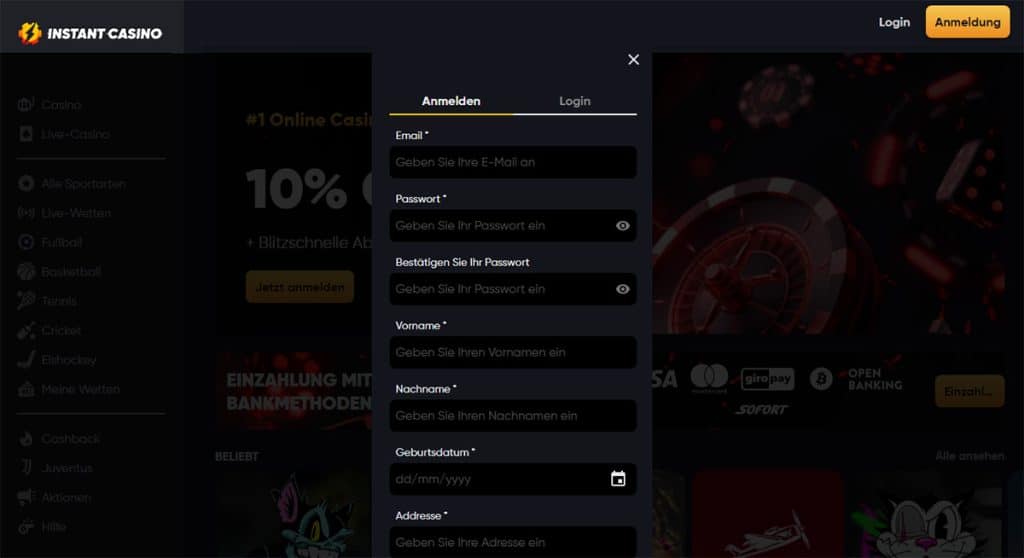Select the Anmelden tab
The image size is (1024, 558).
(451, 101)
